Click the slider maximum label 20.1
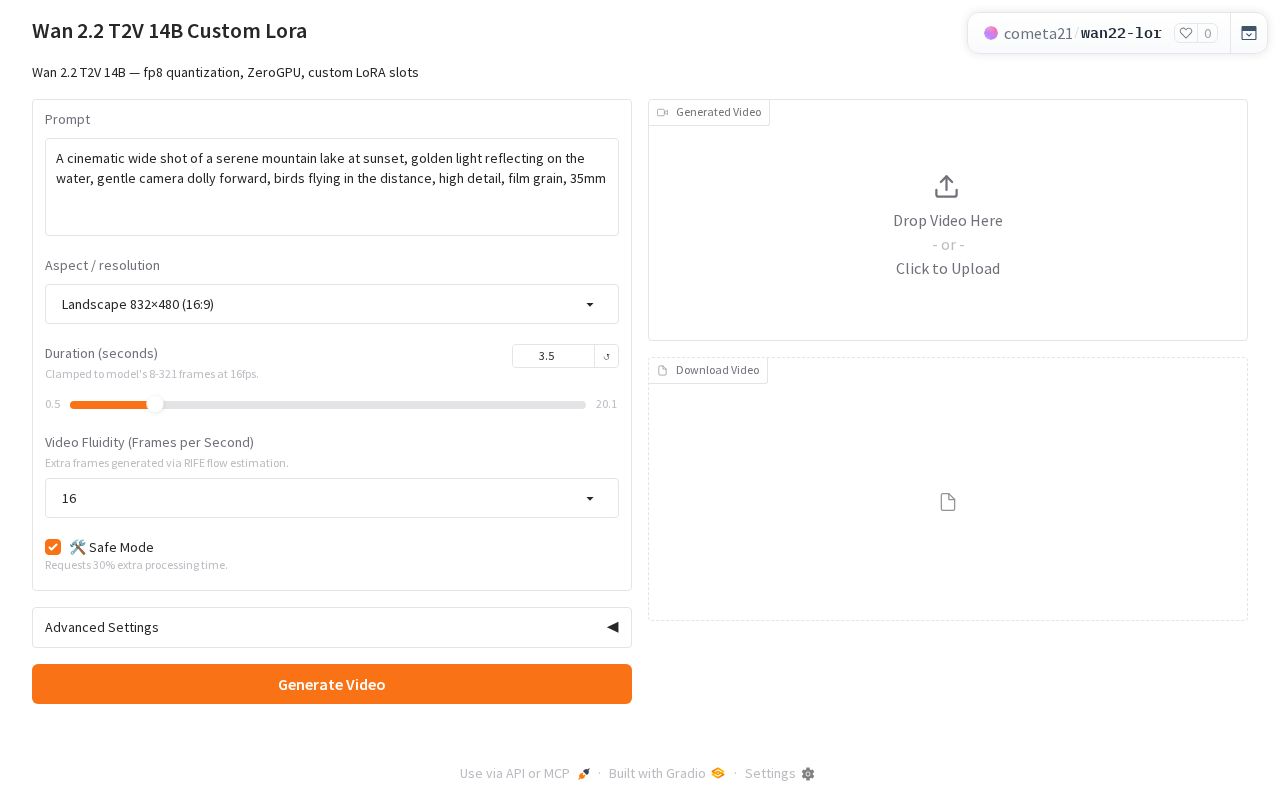Viewport: 1280px width, 800px height. point(606,404)
